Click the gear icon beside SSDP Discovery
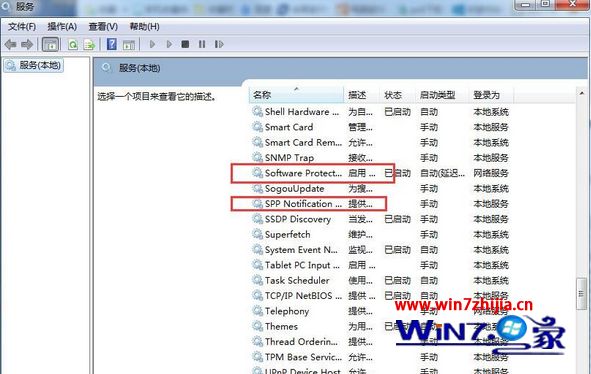591x374 pixels. (257, 219)
